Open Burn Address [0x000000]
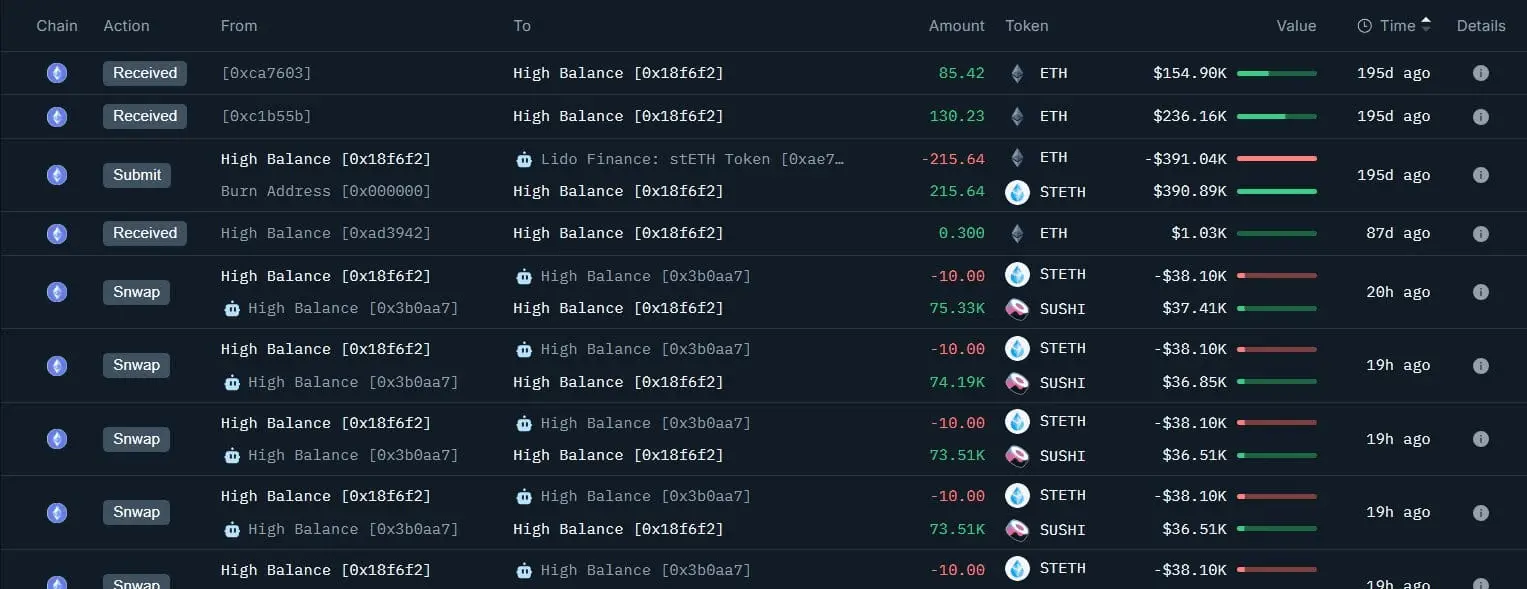The height and width of the screenshot is (589, 1527). pos(326,191)
